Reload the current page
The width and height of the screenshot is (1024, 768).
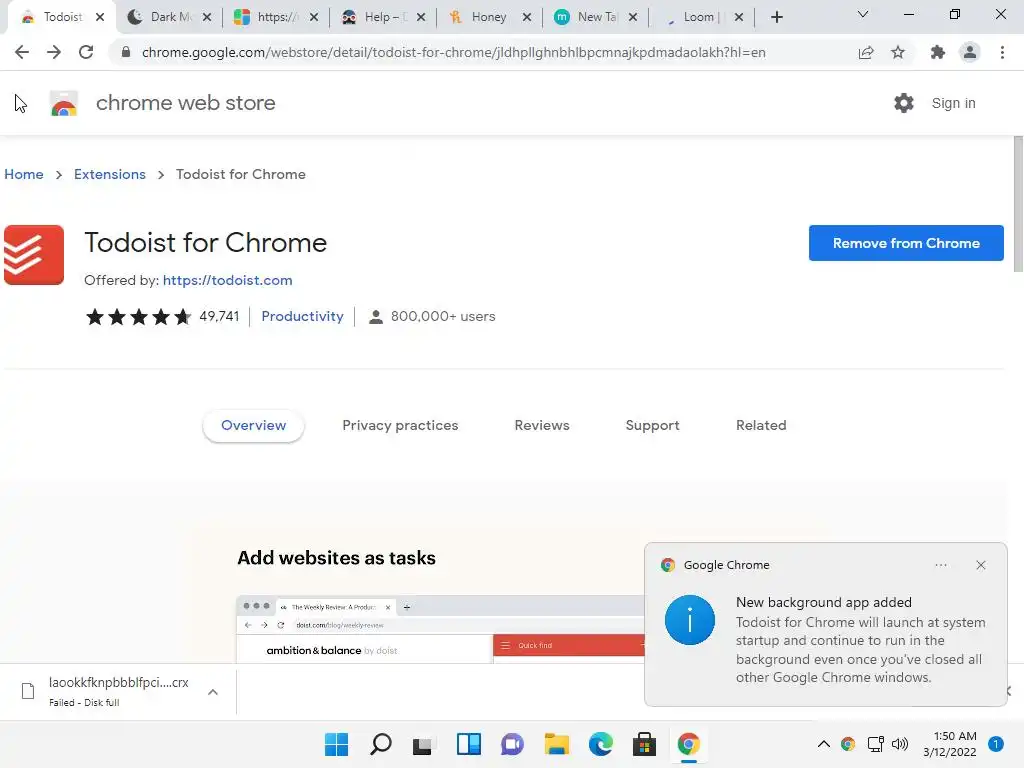tap(86, 52)
